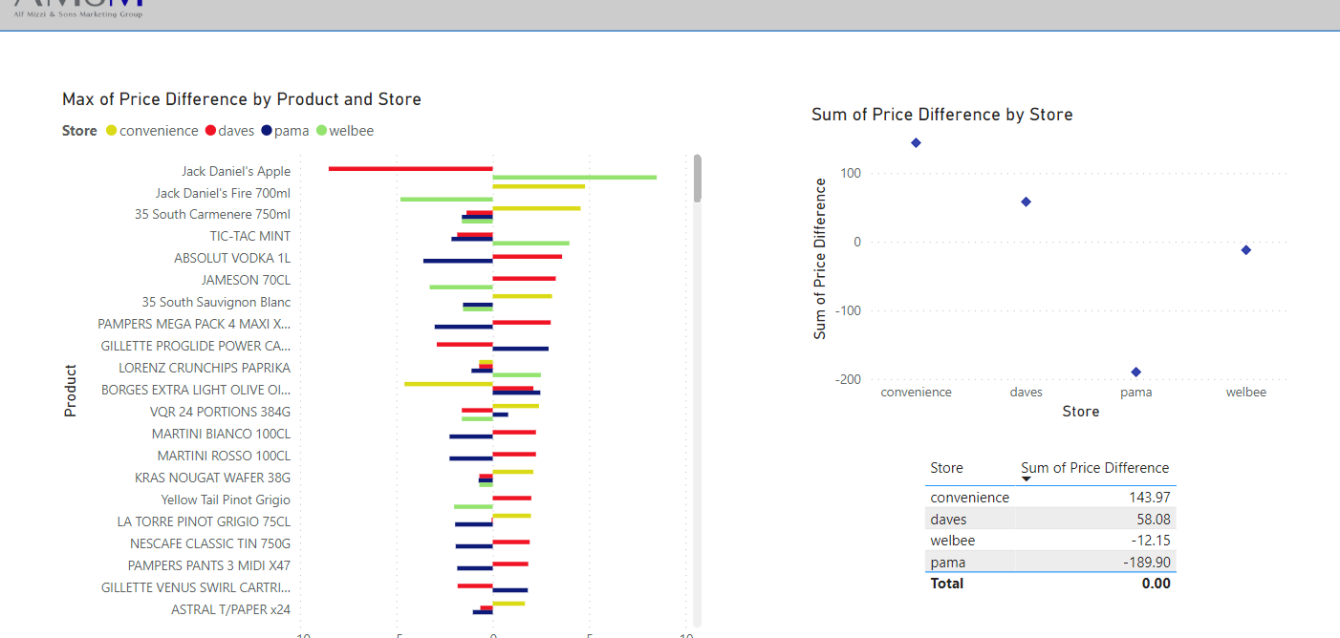
Task: Click the bar chart's vertical scrollbar thumb
Action: pos(697,178)
